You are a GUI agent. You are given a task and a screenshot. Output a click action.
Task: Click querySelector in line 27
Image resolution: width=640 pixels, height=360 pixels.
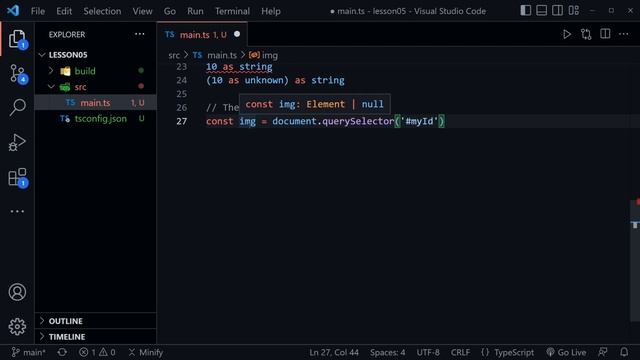coord(358,121)
